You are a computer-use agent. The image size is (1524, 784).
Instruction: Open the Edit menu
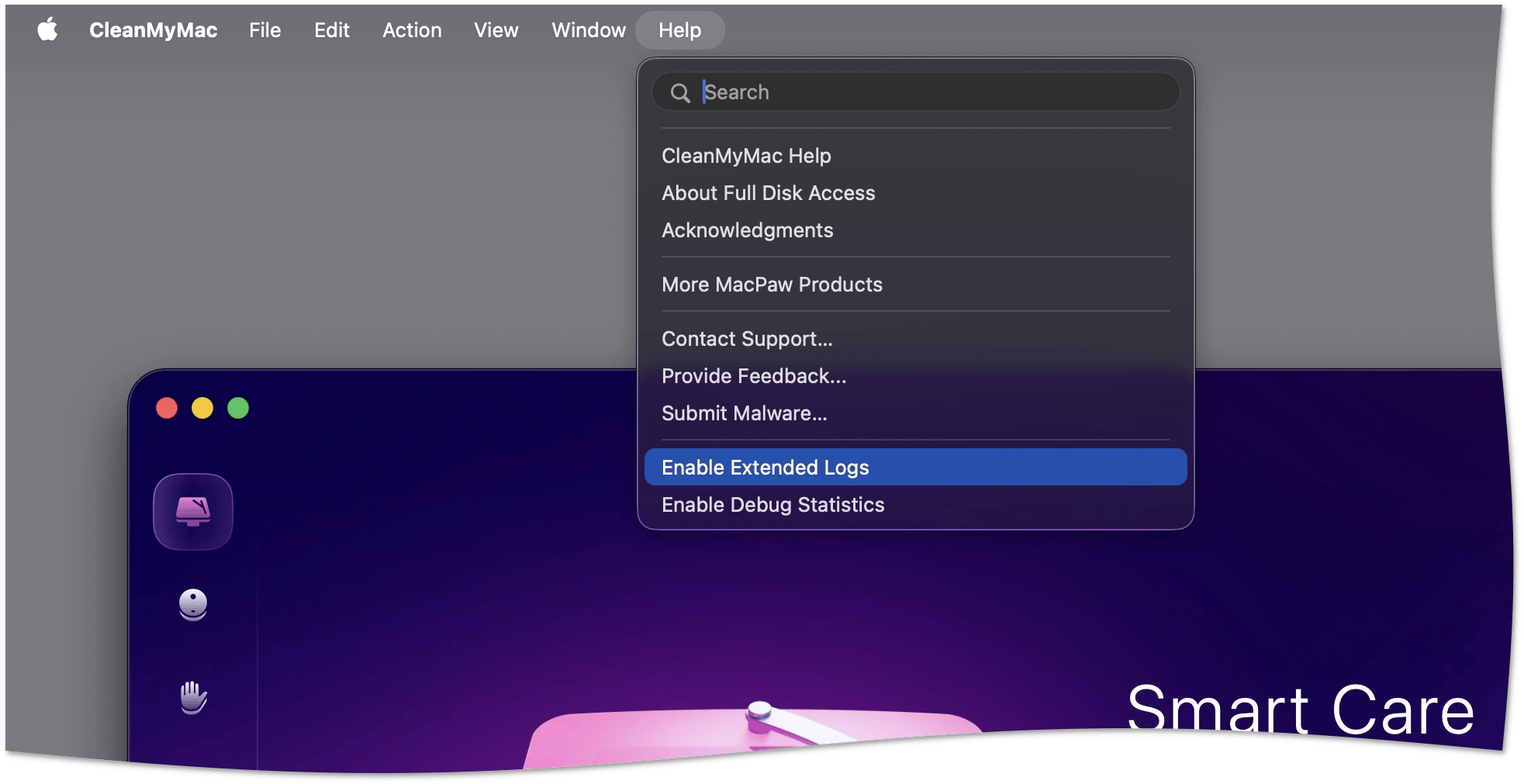pos(332,30)
